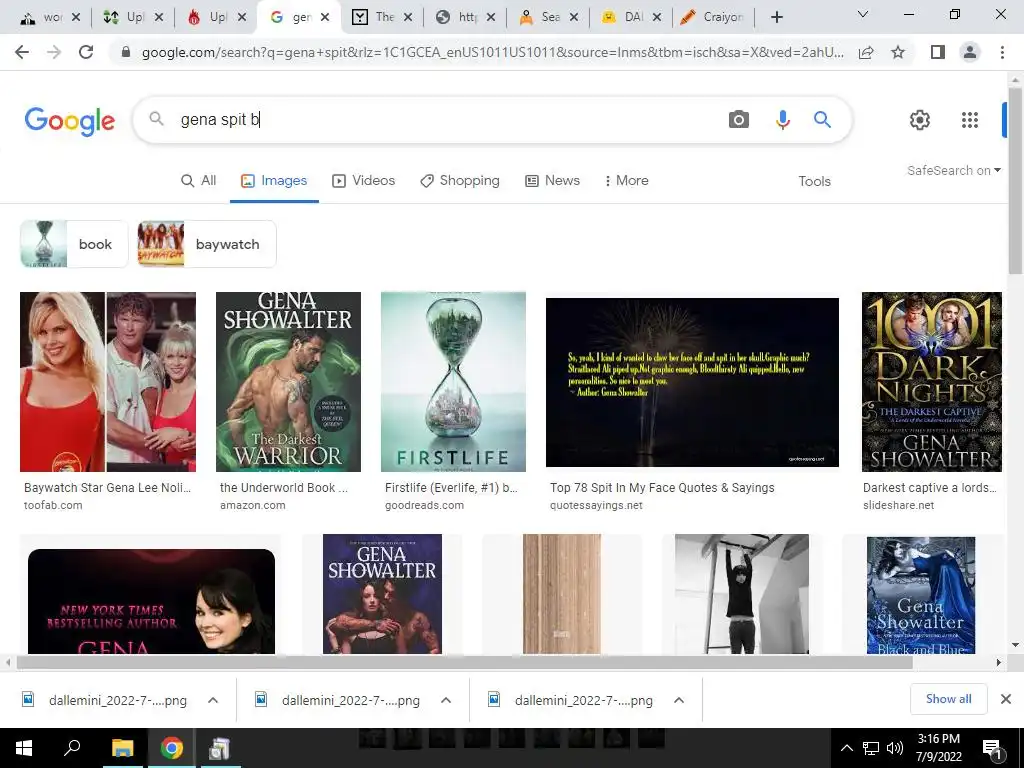Open the search Tools button
Viewport: 1024px width, 768px height.
coord(814,181)
